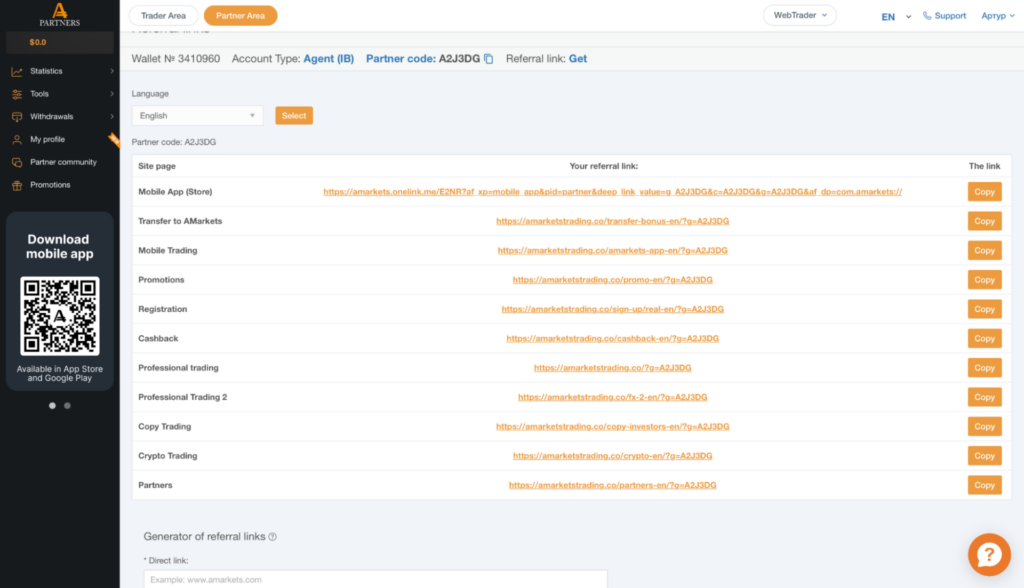The image size is (1024, 588).
Task: Copy partner code with clipboard icon
Action: [488, 59]
